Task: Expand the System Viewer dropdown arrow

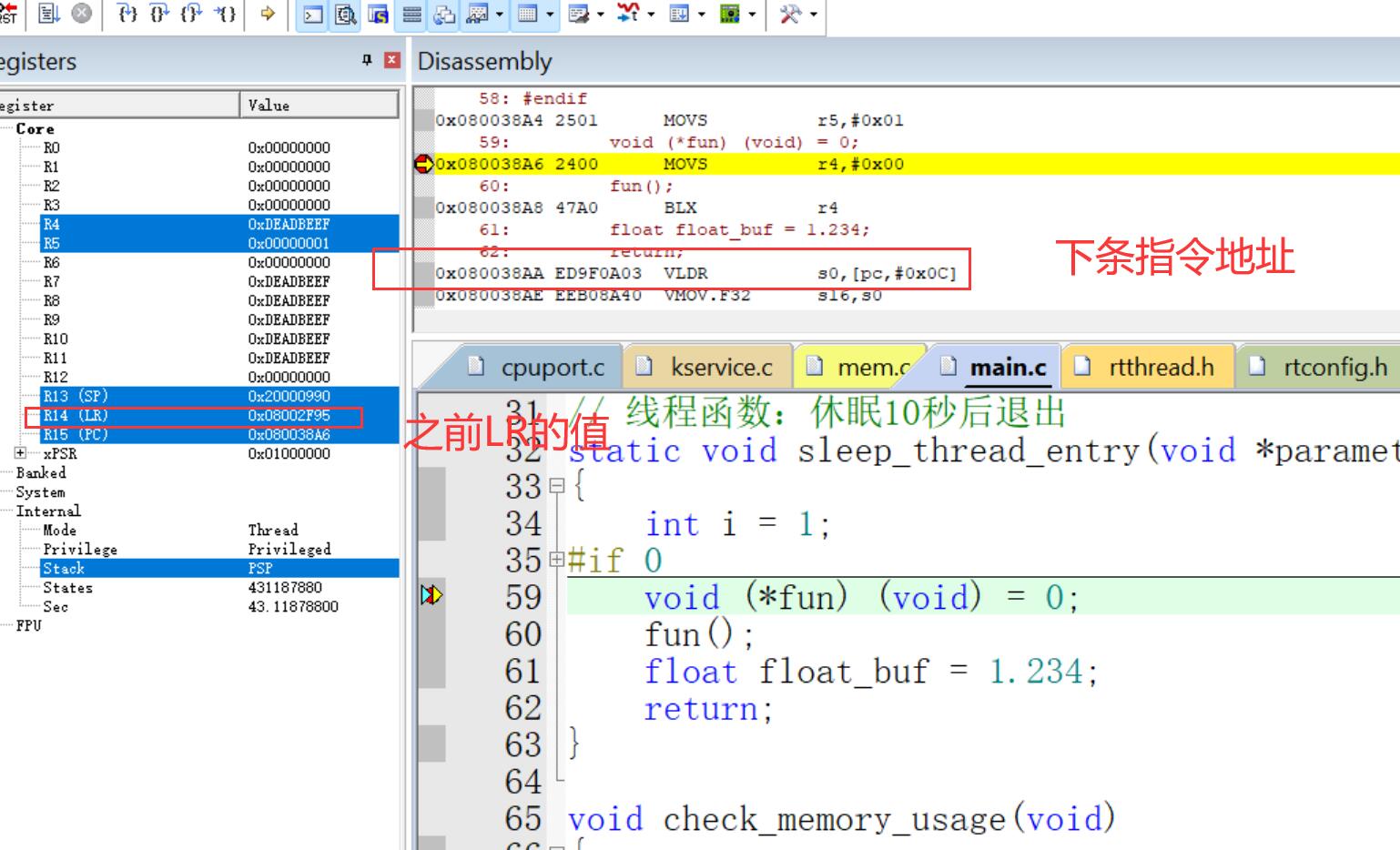Action: (x=753, y=15)
